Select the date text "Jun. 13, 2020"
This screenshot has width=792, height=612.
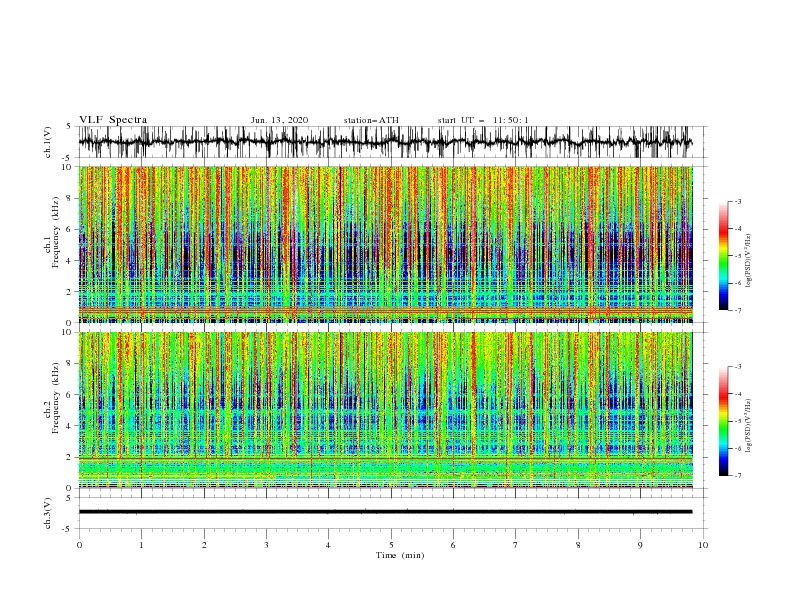point(279,120)
